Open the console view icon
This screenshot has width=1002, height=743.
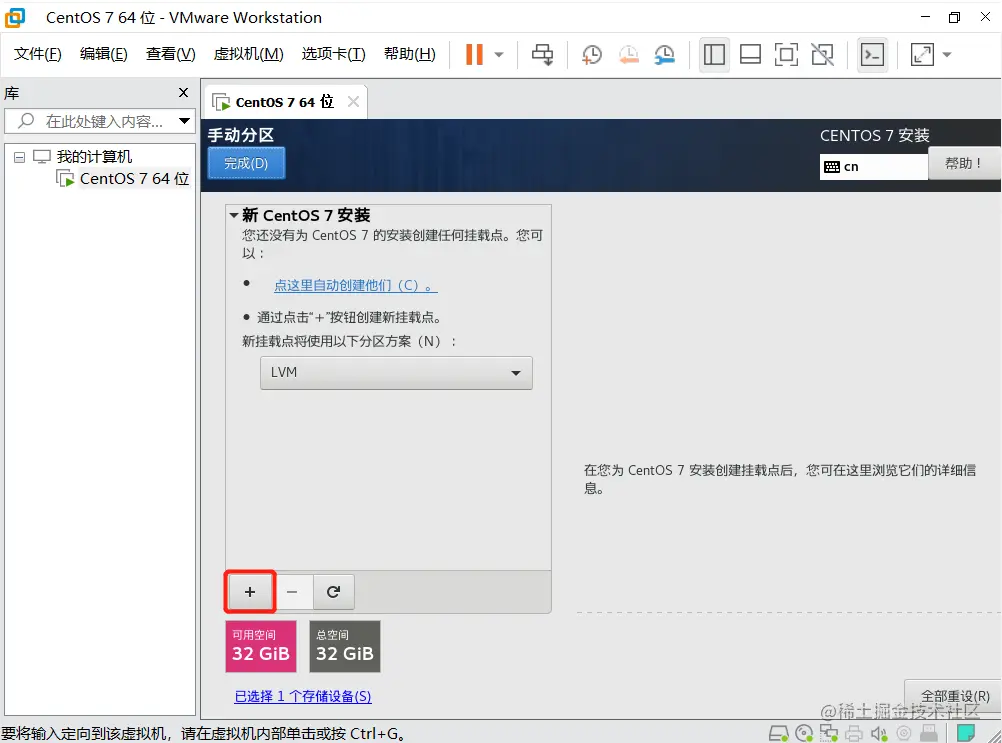pos(872,54)
